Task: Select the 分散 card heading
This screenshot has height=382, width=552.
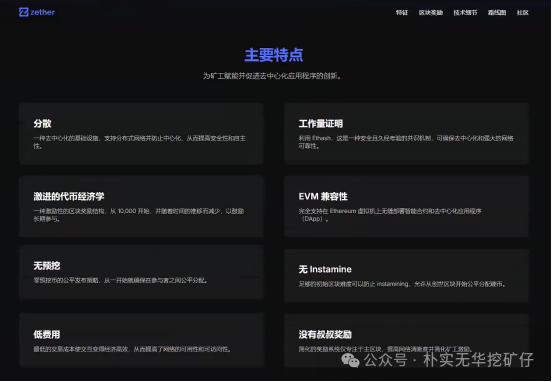Action: pos(43,124)
